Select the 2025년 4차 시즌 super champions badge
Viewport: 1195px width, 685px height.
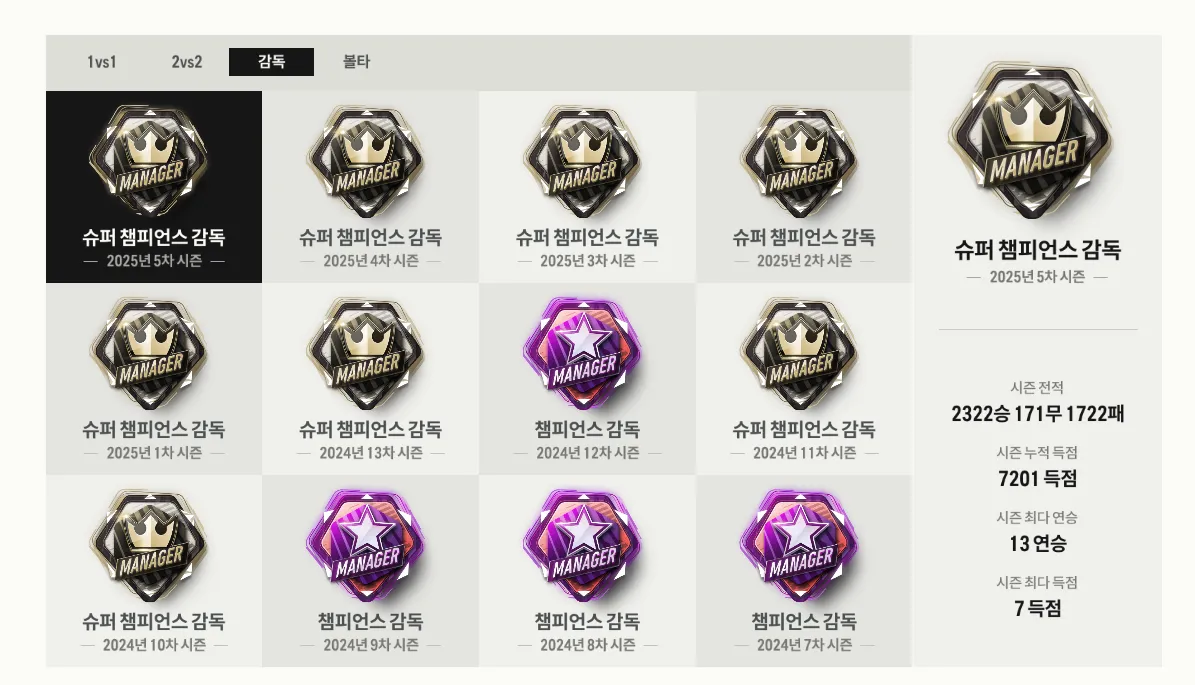pyautogui.click(x=370, y=187)
